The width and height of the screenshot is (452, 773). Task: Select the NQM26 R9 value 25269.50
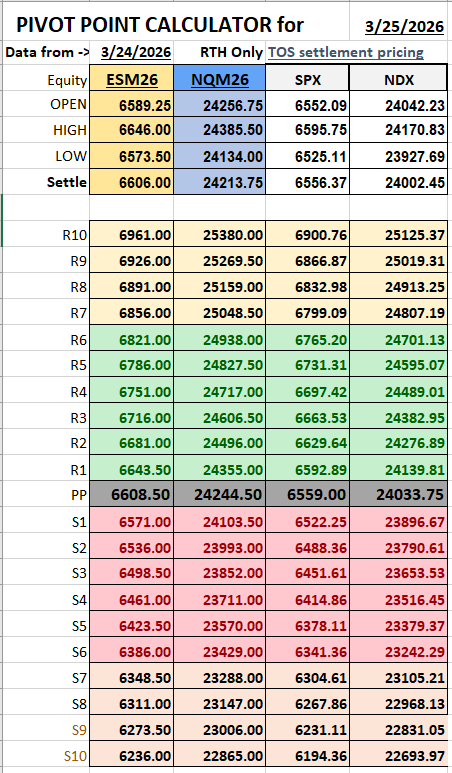(x=219, y=260)
